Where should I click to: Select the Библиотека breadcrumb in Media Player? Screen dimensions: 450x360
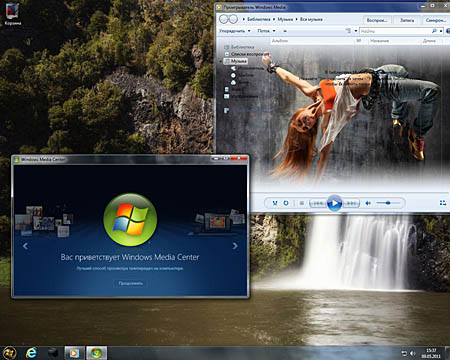tap(259, 19)
